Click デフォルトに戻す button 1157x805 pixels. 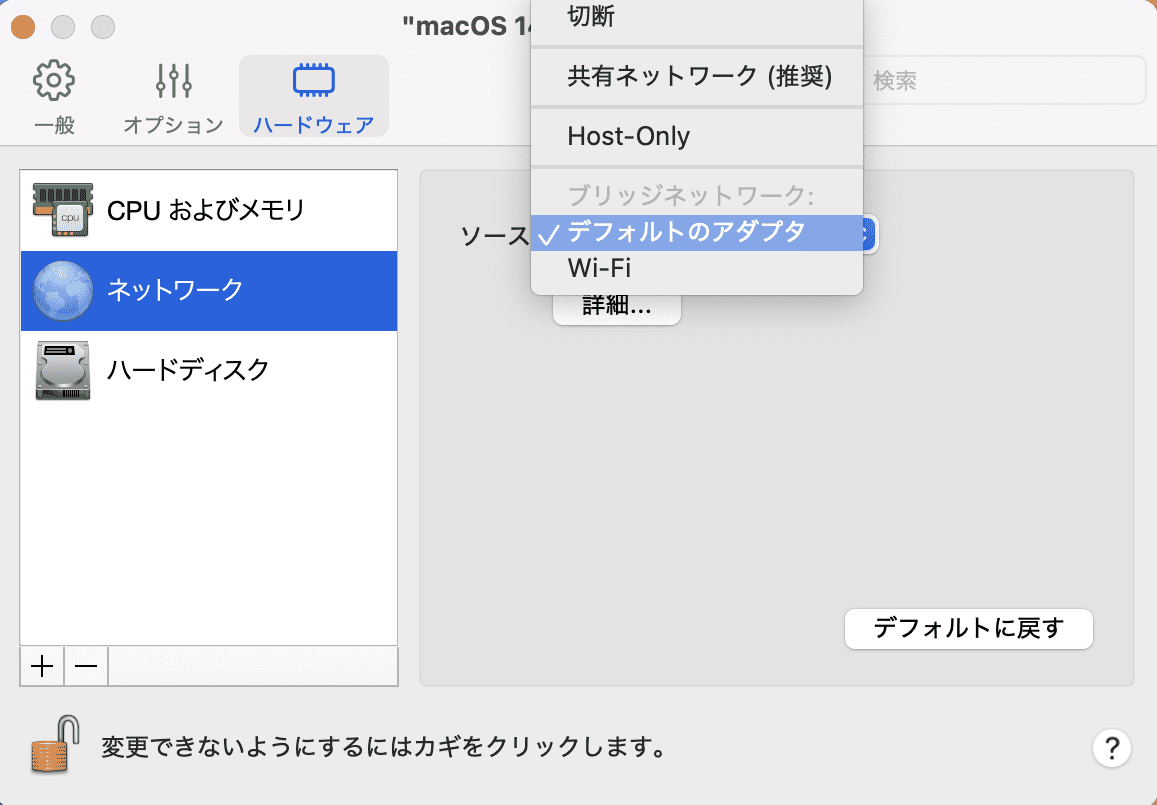968,629
